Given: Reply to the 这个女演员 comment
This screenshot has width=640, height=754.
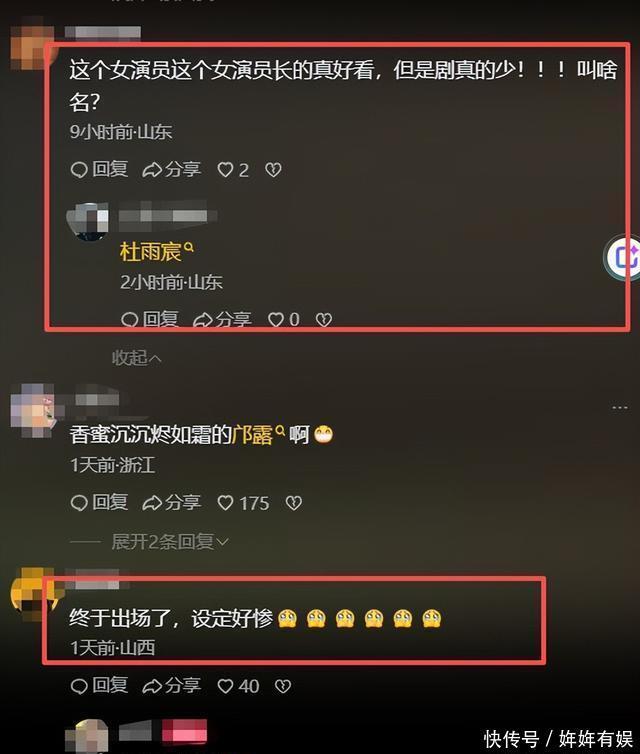Looking at the screenshot, I should [x=99, y=170].
